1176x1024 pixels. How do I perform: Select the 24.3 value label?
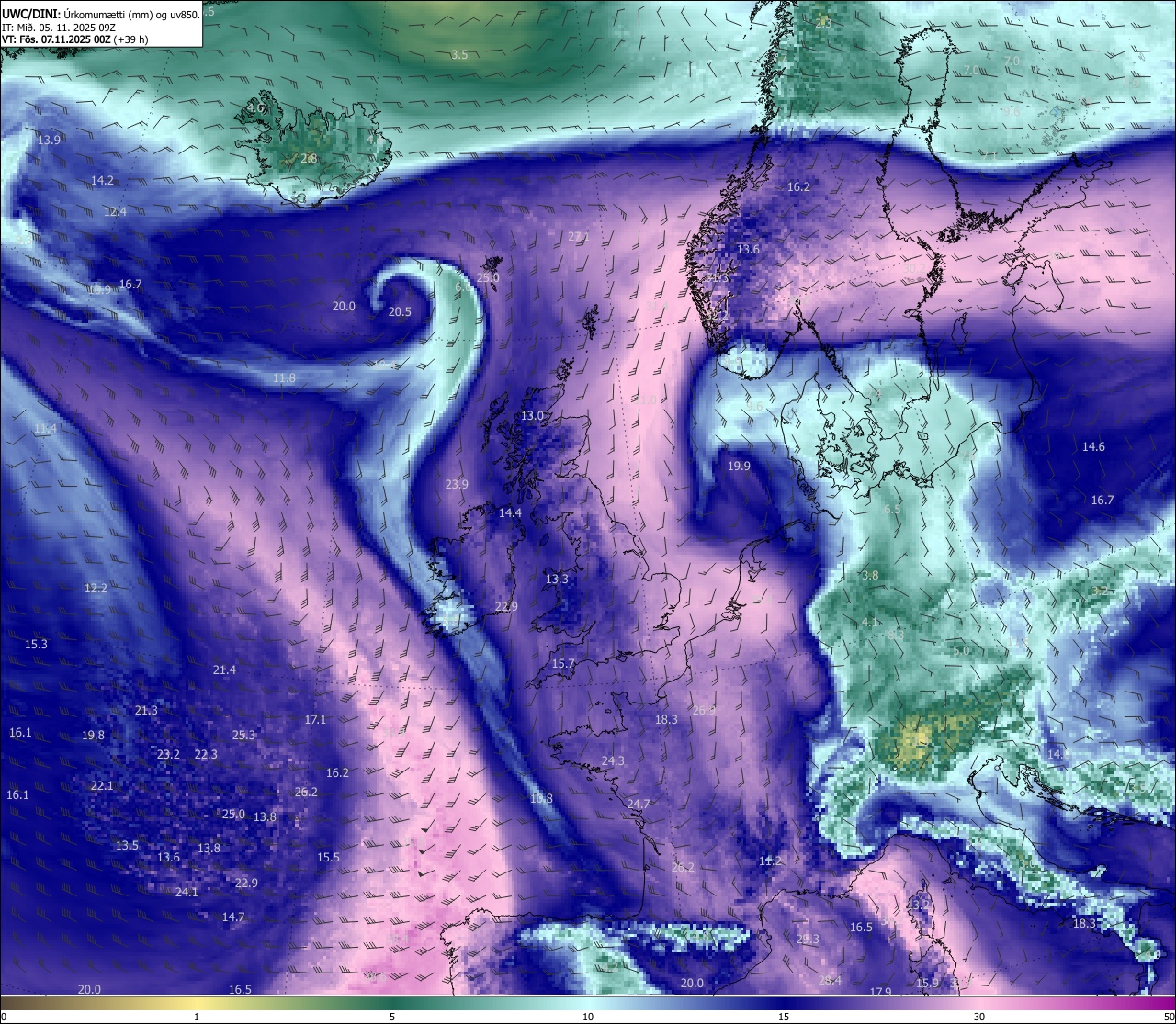coord(613,761)
